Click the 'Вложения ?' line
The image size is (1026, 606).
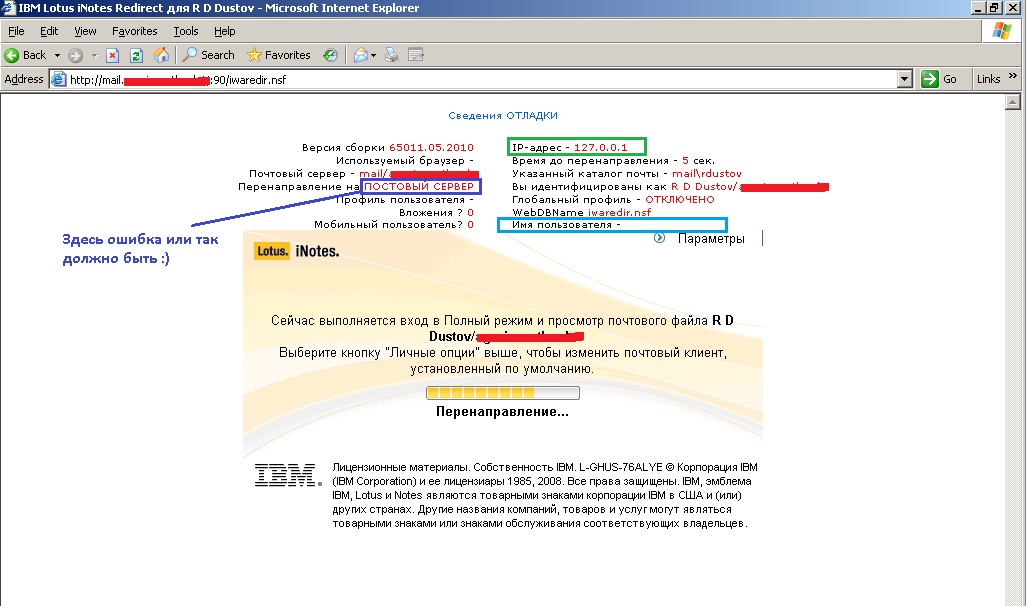436,213
